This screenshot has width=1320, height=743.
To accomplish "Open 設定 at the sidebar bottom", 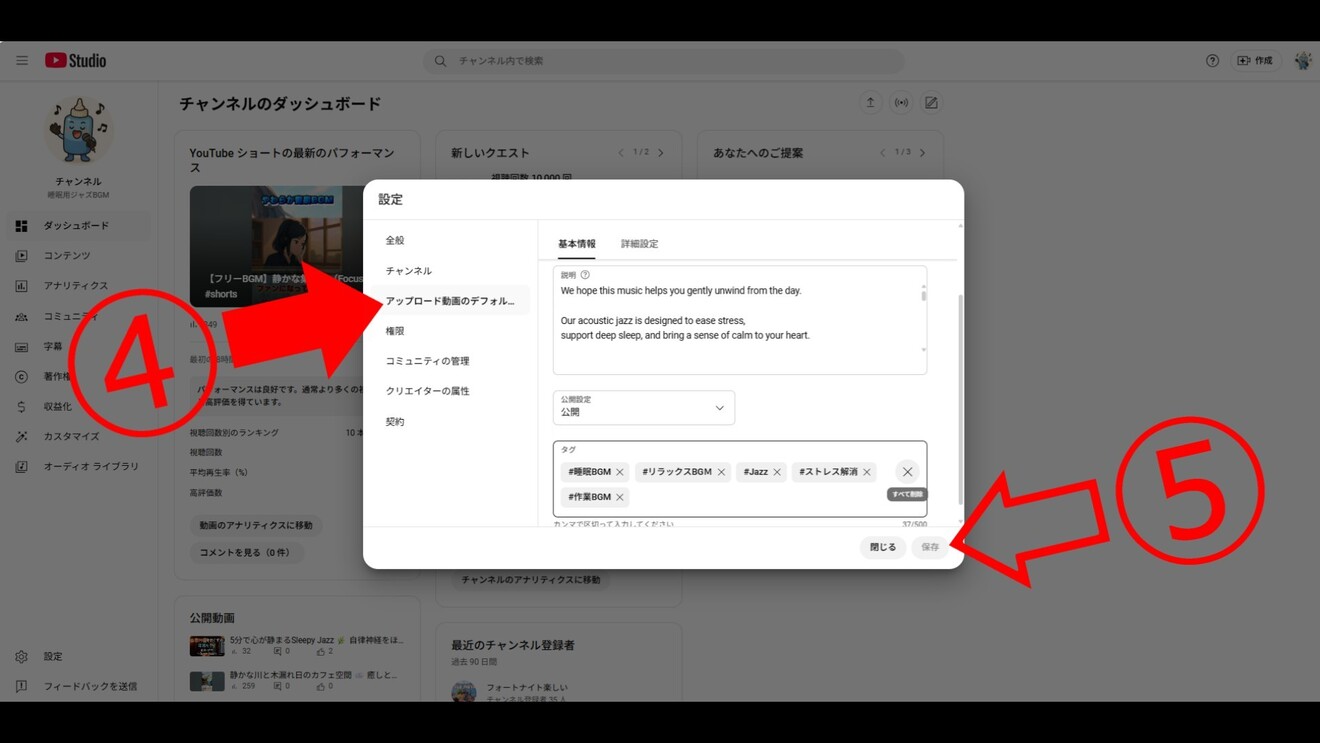I will (78, 656).
